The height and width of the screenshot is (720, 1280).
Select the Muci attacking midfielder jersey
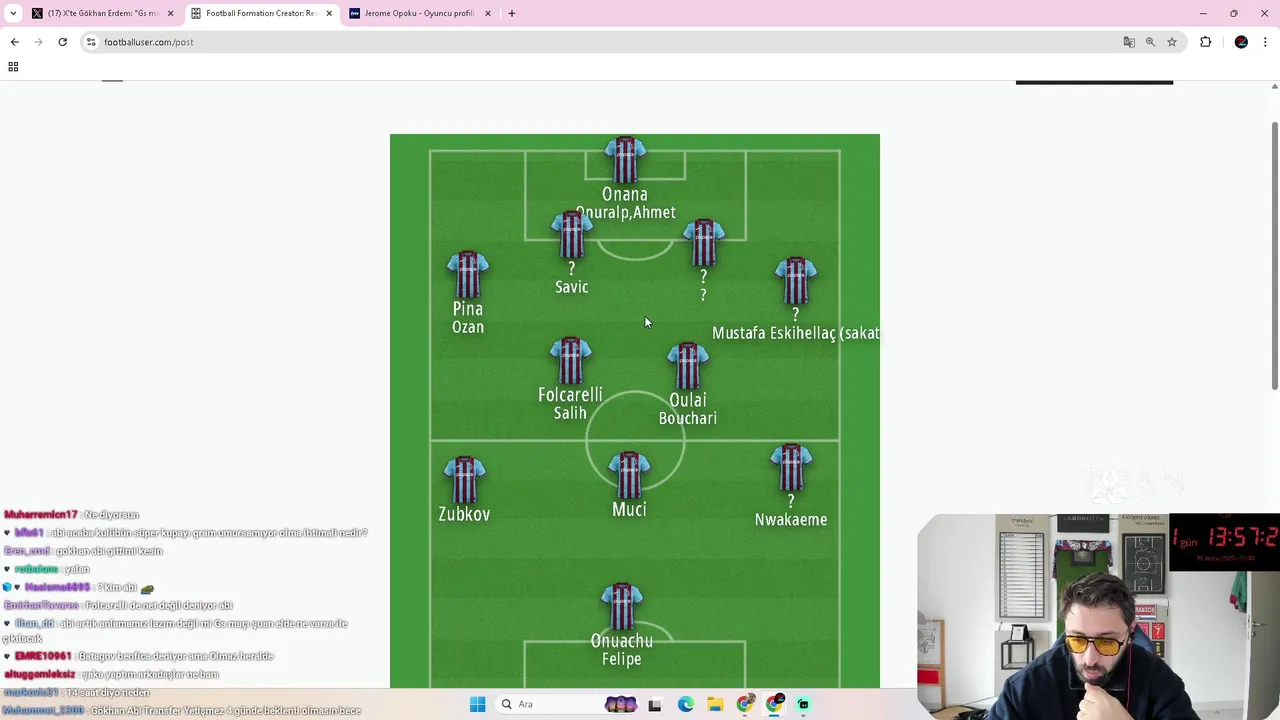[629, 476]
